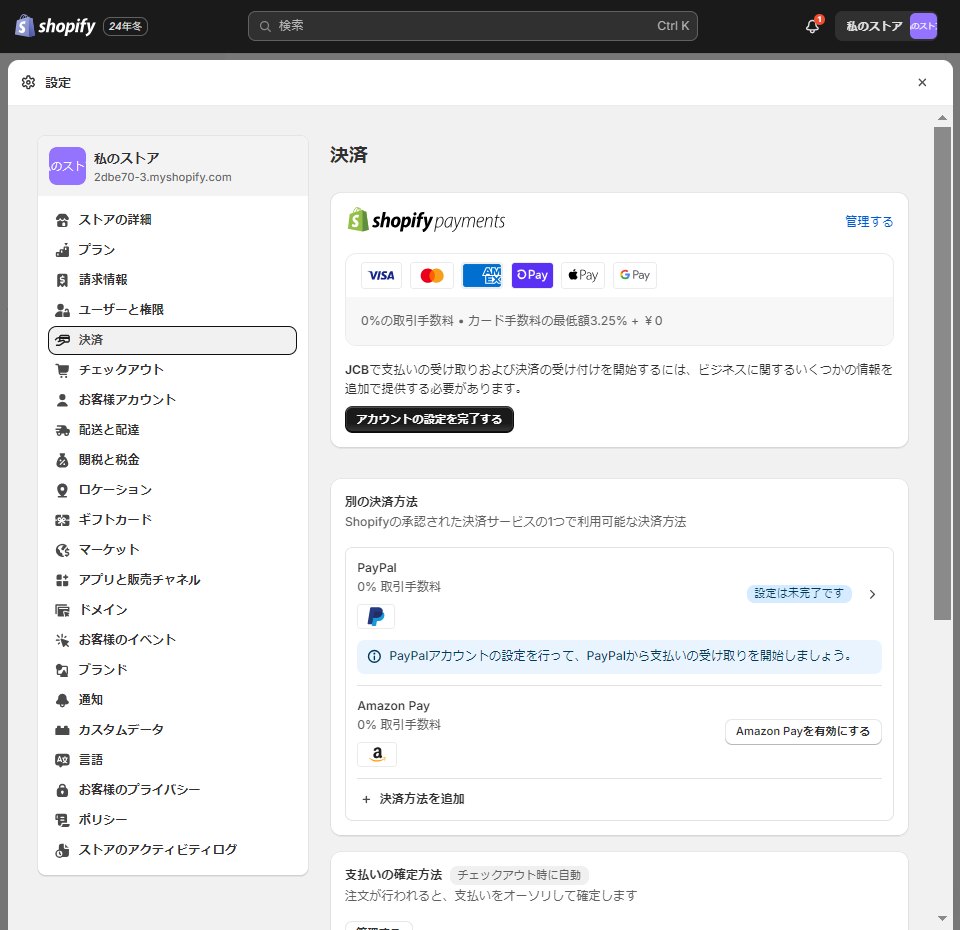Open the 私のストア account menu

tap(887, 26)
